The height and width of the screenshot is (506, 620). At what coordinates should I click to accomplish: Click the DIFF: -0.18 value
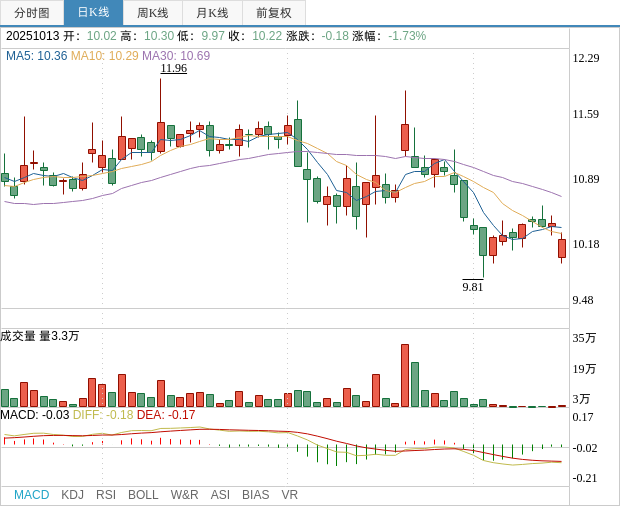pos(103,415)
